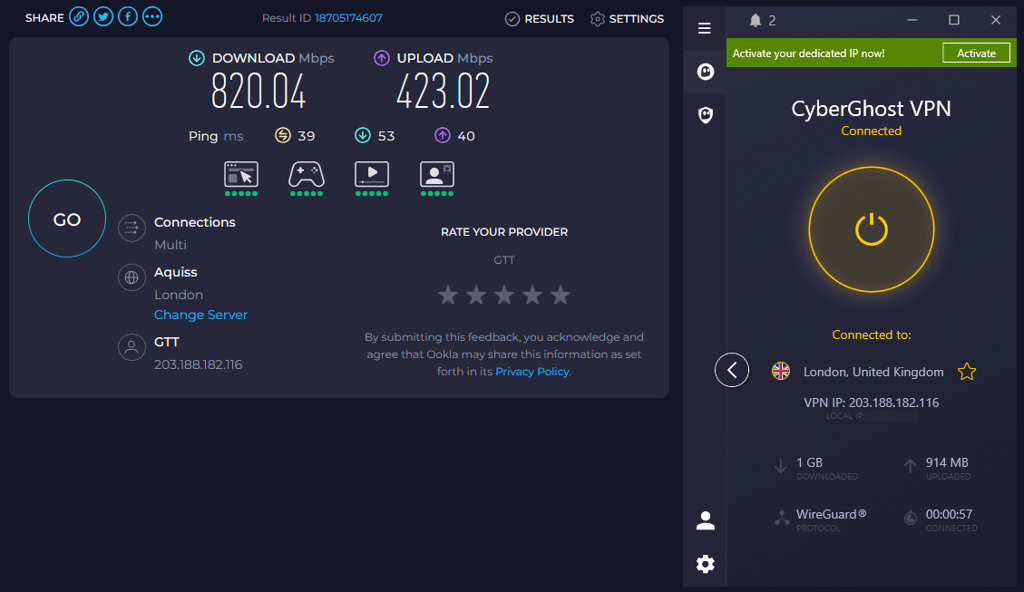Open Speedtest SETTINGS

click(627, 19)
